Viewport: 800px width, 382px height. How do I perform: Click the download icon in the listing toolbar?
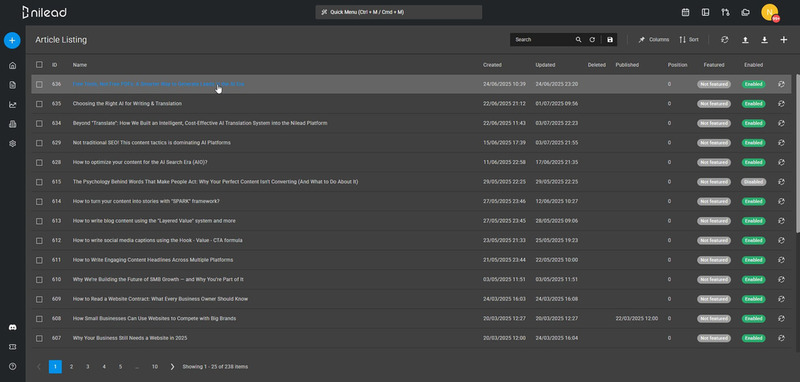pyautogui.click(x=764, y=40)
